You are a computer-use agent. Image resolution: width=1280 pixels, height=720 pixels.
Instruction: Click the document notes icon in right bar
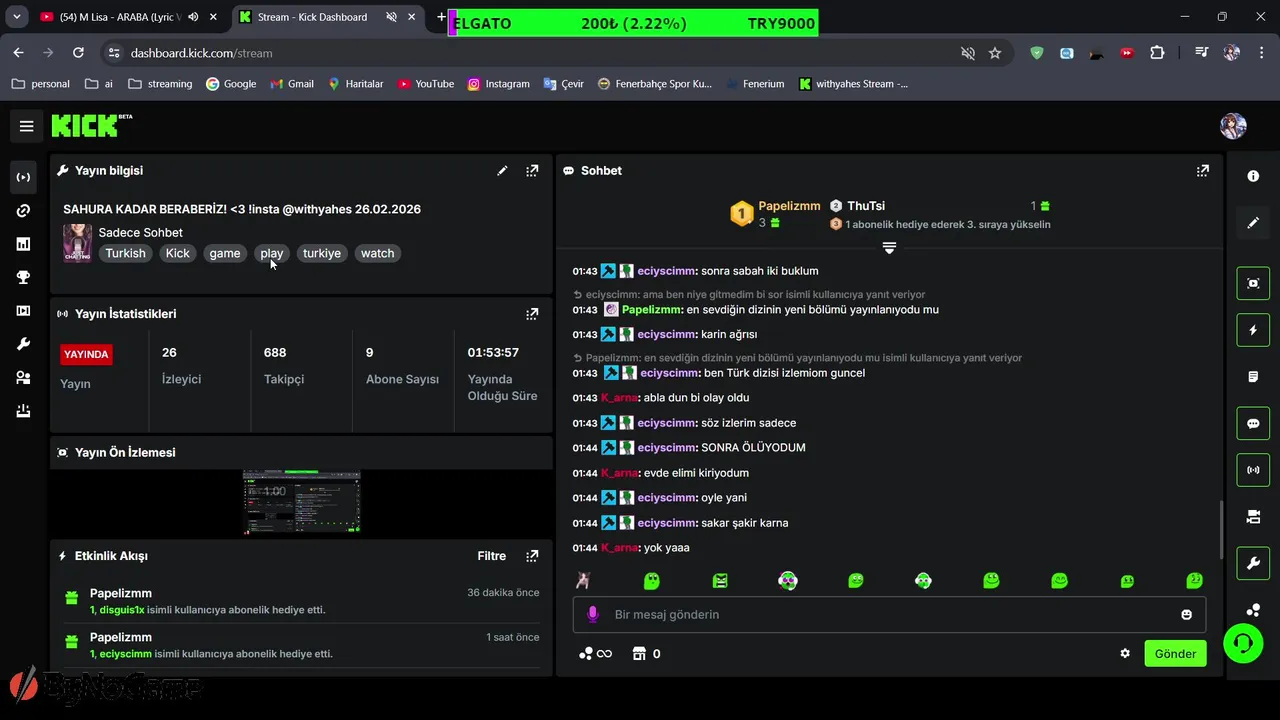pyautogui.click(x=1253, y=377)
